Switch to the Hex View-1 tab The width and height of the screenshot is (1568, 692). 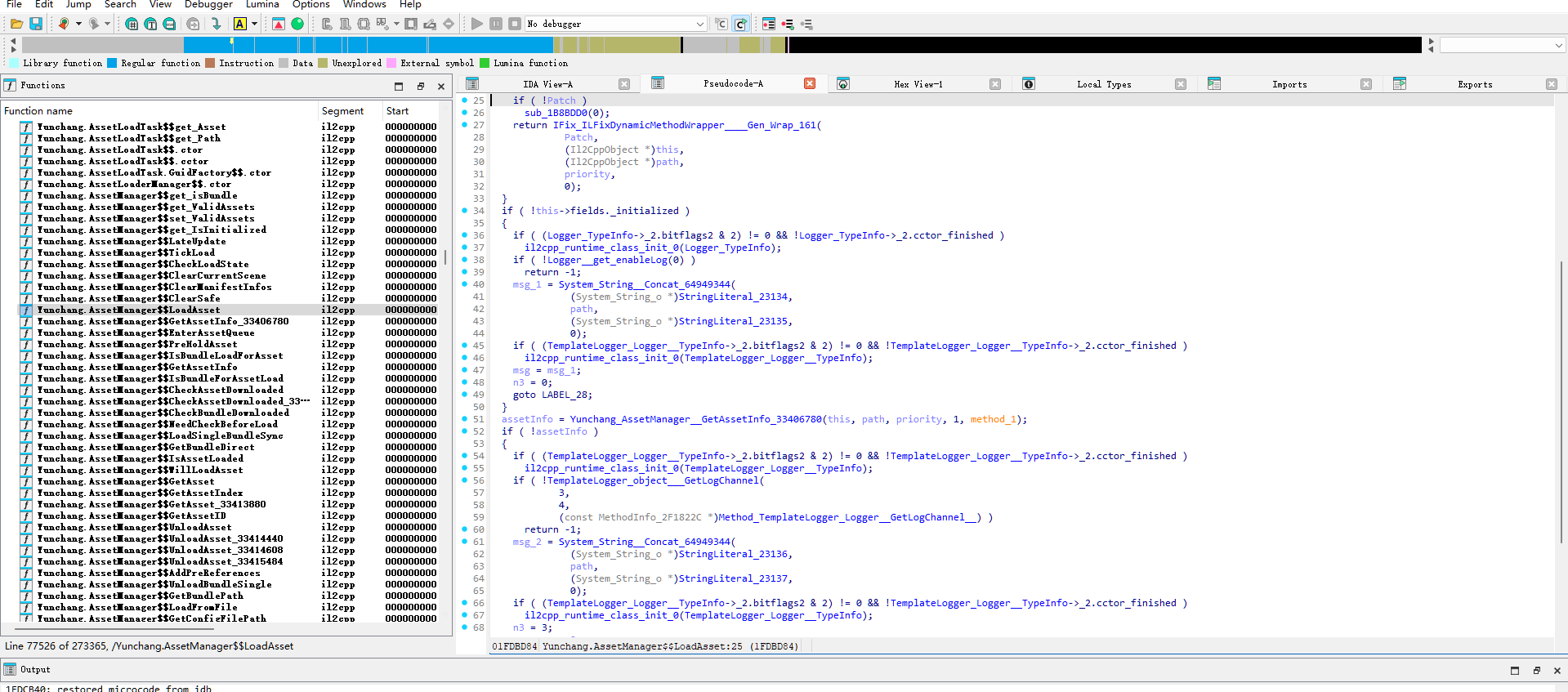pos(918,84)
